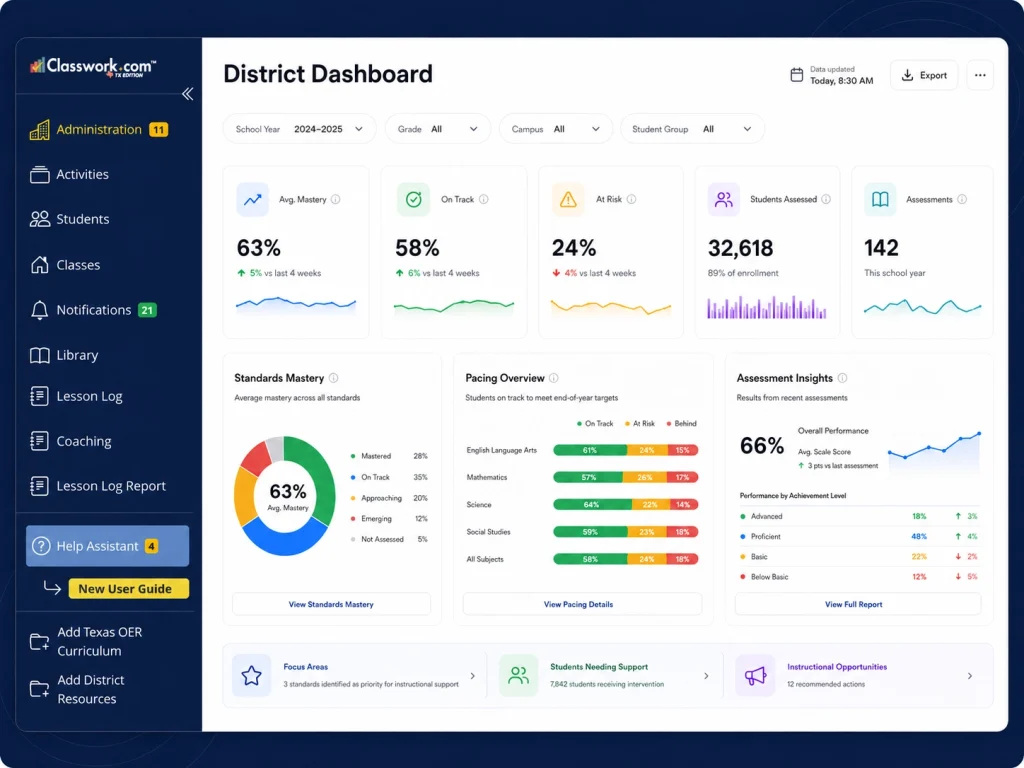
Task: Click the Students Needing Support icon
Action: [519, 675]
